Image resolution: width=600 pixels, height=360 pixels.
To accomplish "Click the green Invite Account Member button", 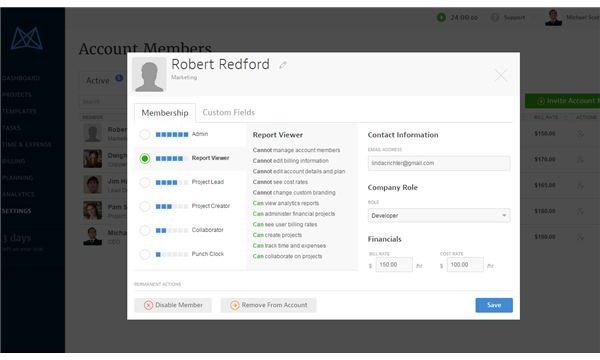I will [562, 101].
